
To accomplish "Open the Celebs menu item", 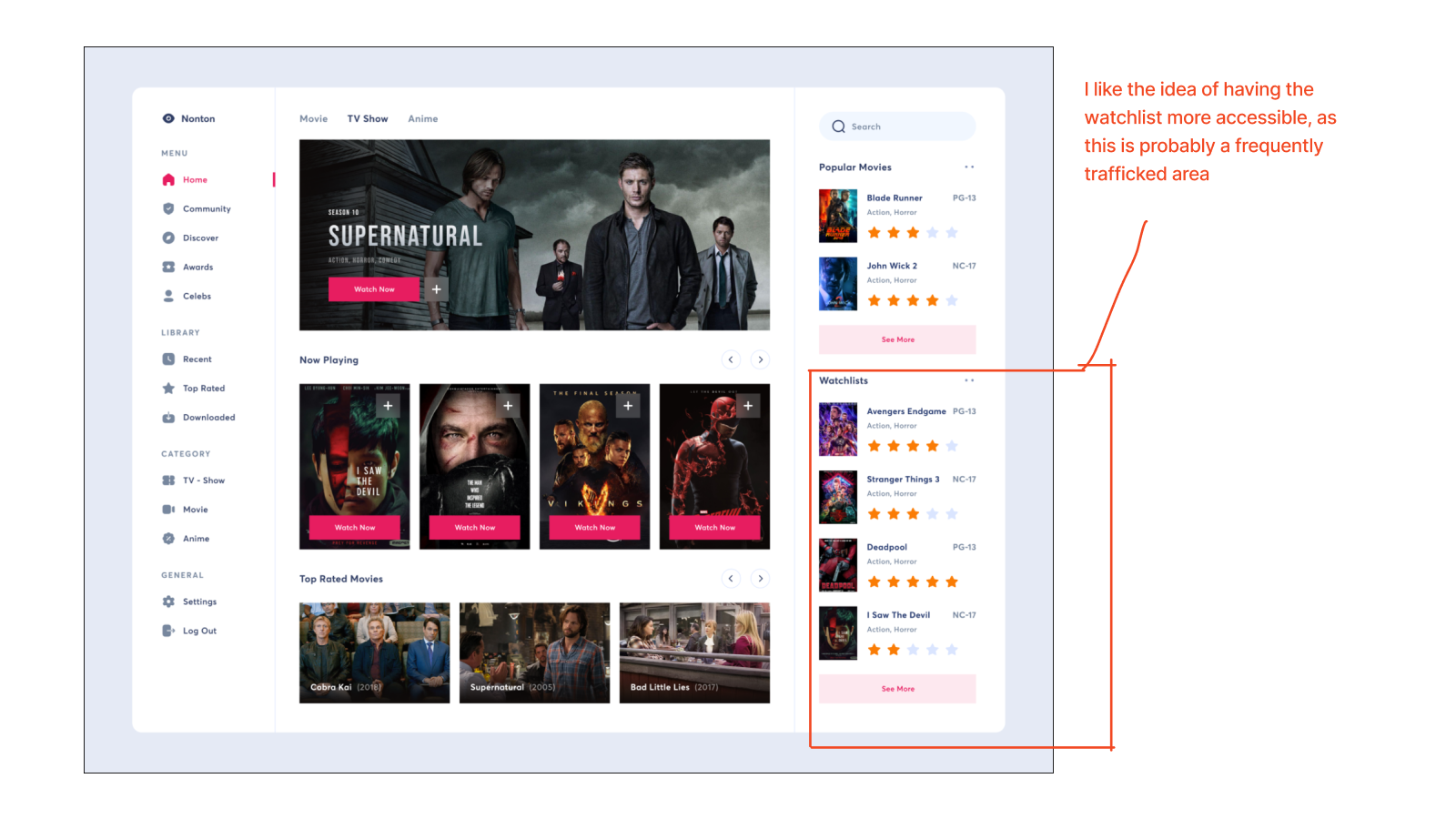I will pyautogui.click(x=197, y=296).
